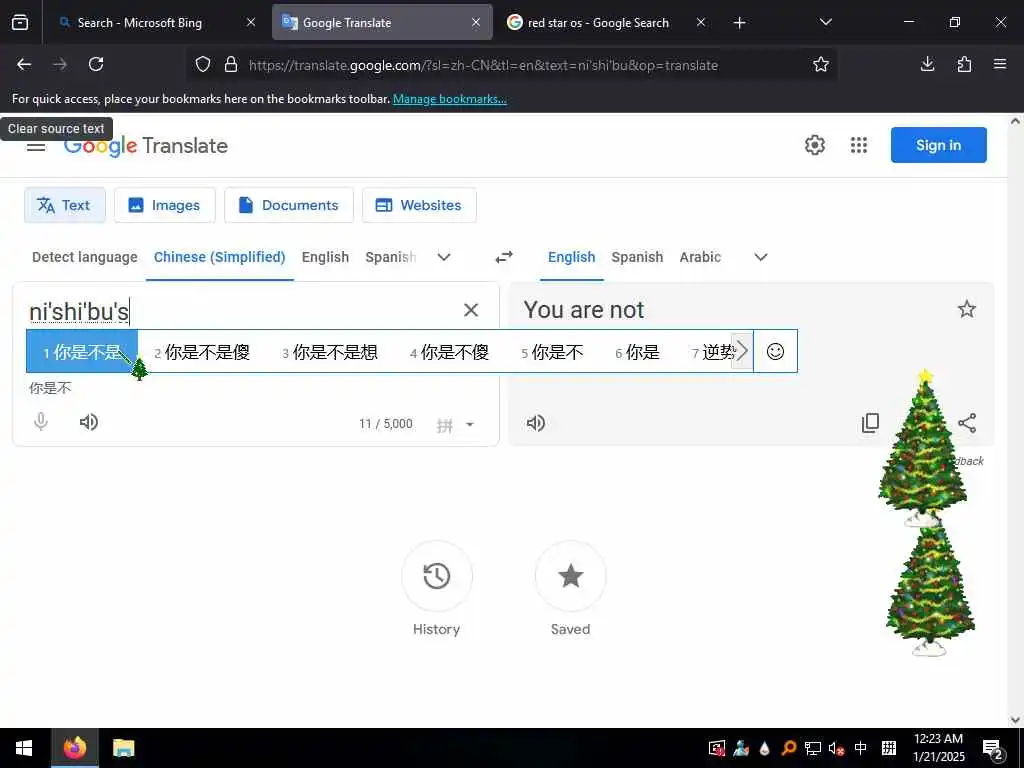Open Windows Start menu
Image resolution: width=1024 pixels, height=768 pixels.
click(25, 748)
